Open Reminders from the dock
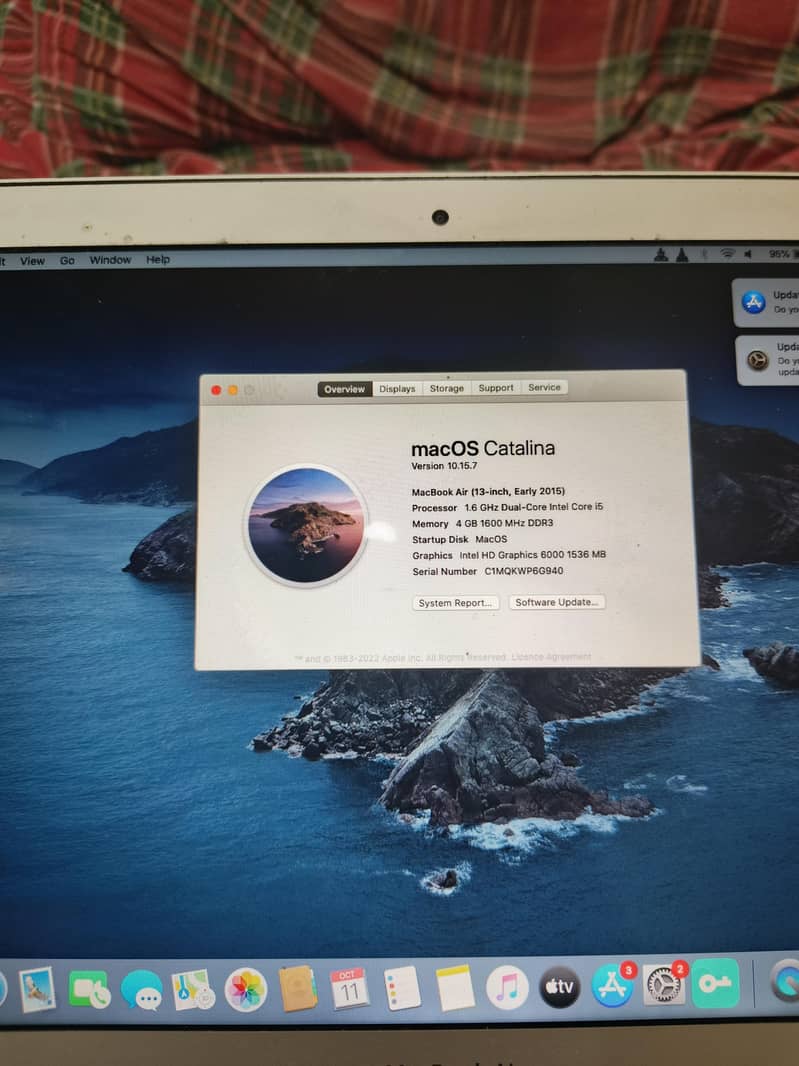This screenshot has width=799, height=1066. (402, 988)
